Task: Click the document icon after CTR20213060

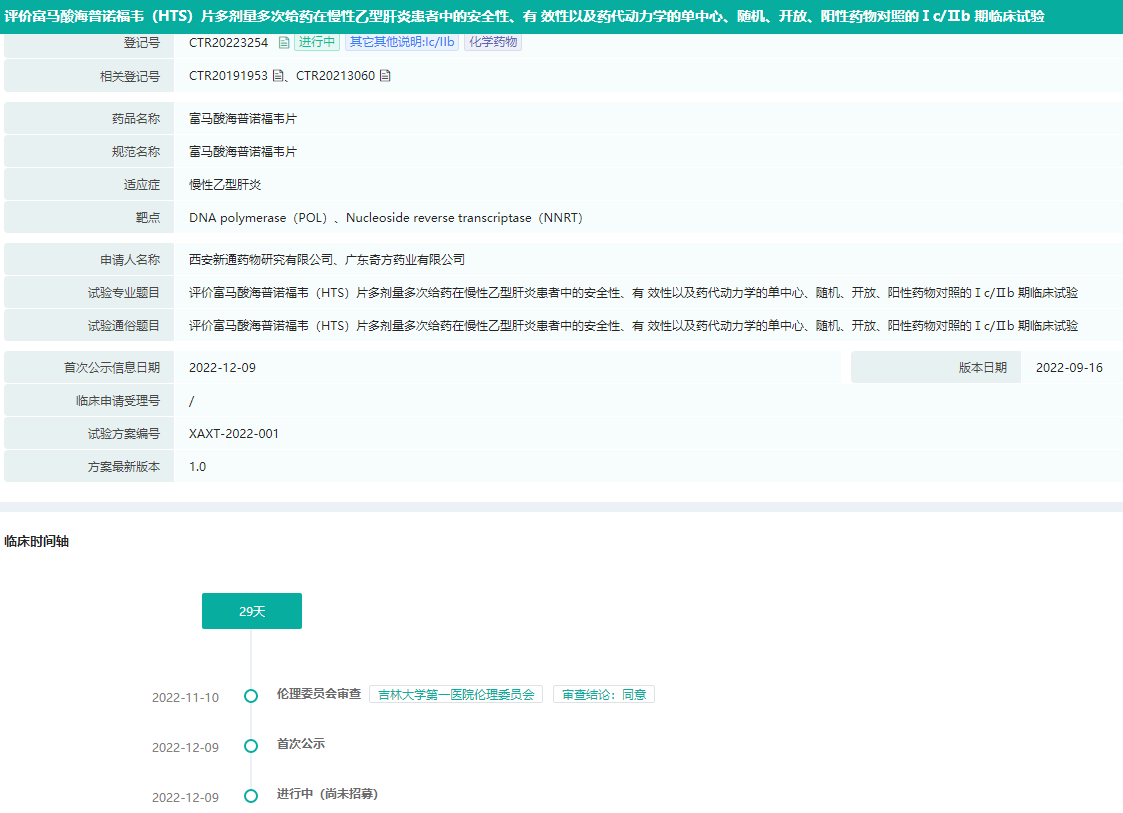Action: pos(385,75)
